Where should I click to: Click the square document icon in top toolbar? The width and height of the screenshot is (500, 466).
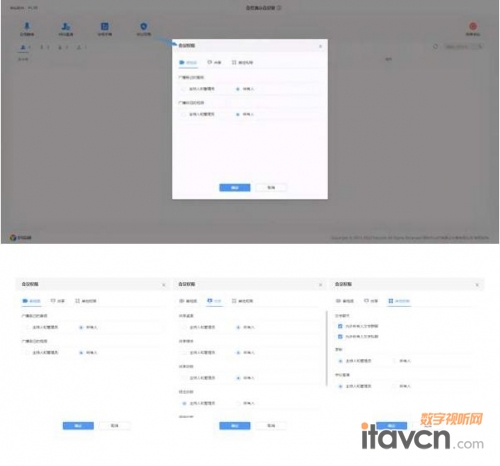105,26
